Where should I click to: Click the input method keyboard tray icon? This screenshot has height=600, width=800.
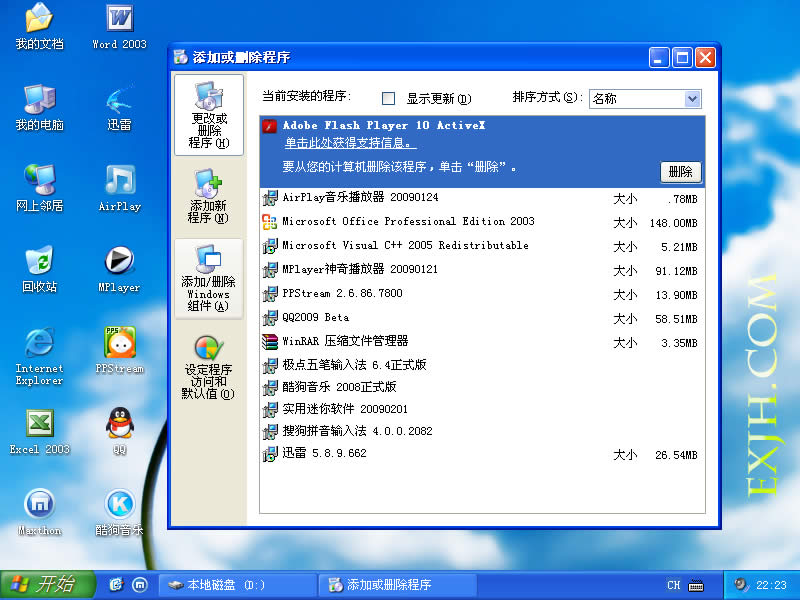[696, 585]
